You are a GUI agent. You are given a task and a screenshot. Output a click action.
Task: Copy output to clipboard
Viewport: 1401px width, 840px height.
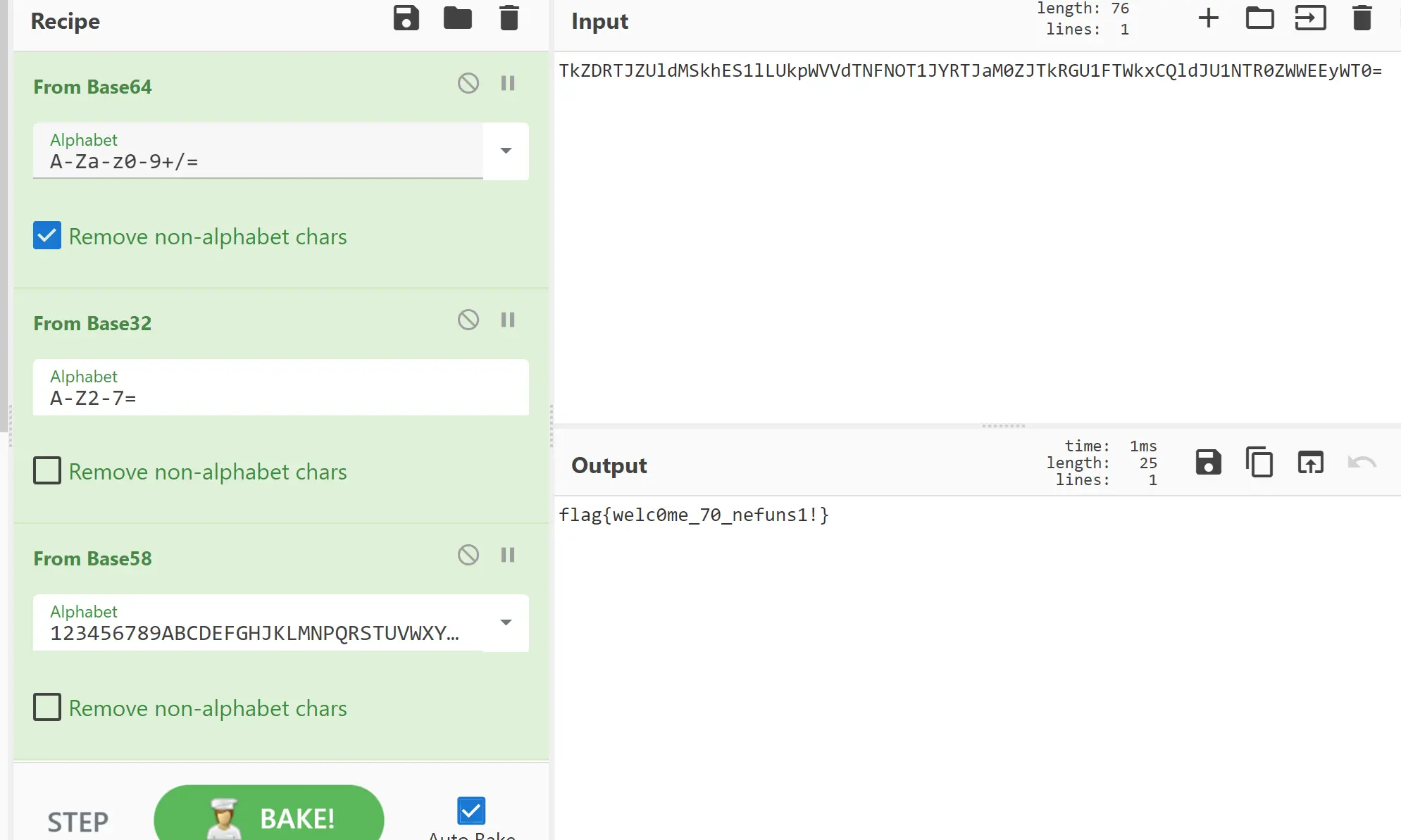[1259, 463]
